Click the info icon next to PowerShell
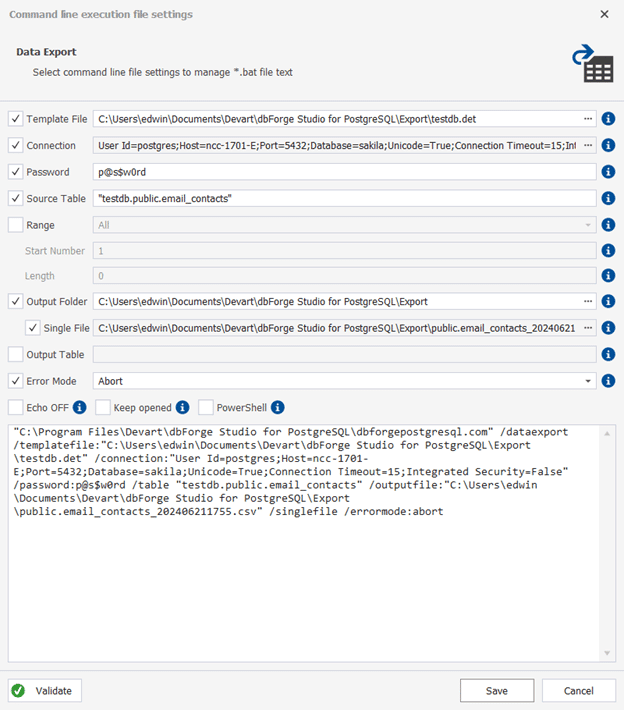The height and width of the screenshot is (710, 624). pos(277,407)
